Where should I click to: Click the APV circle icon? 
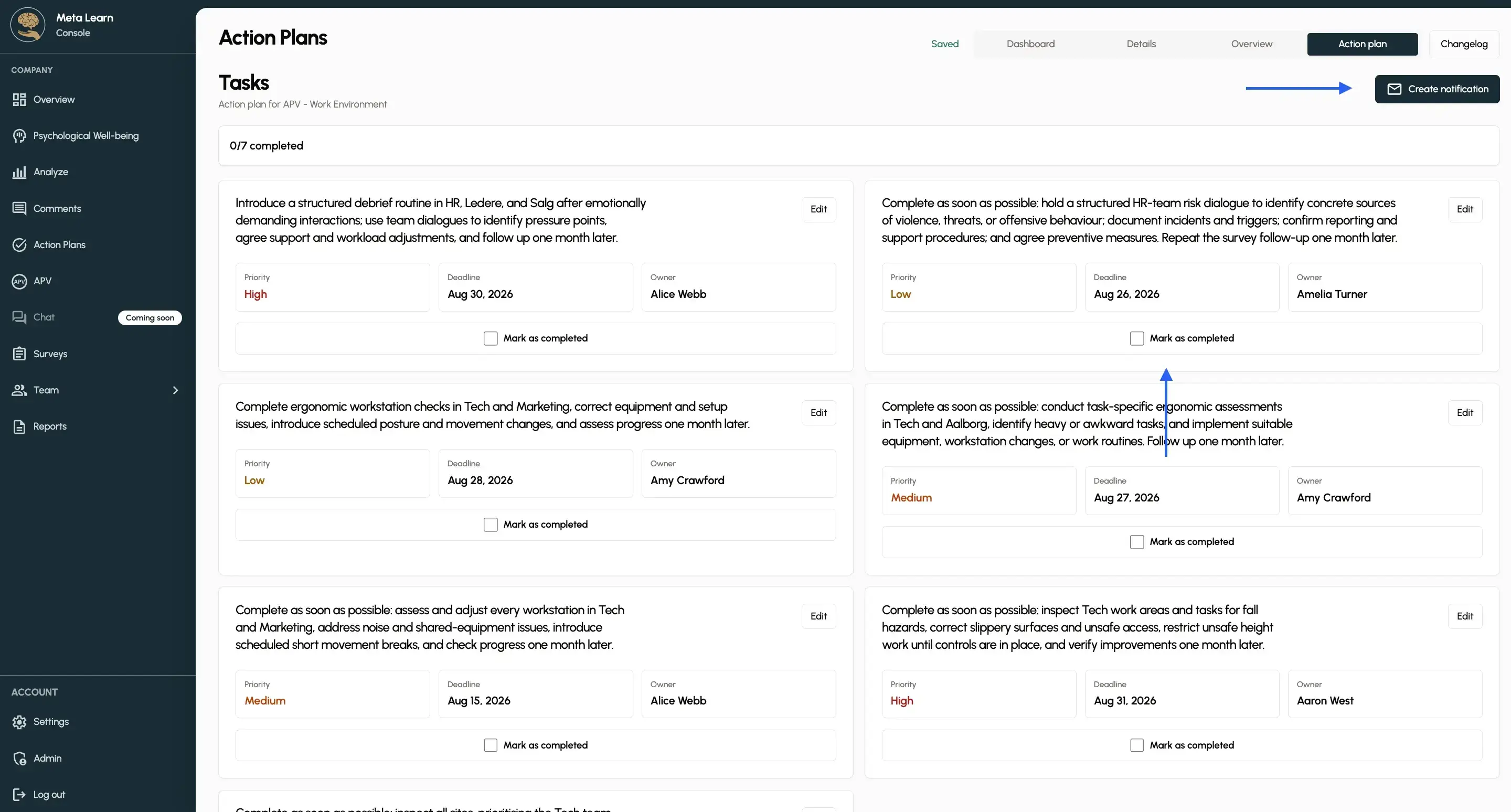(x=19, y=281)
